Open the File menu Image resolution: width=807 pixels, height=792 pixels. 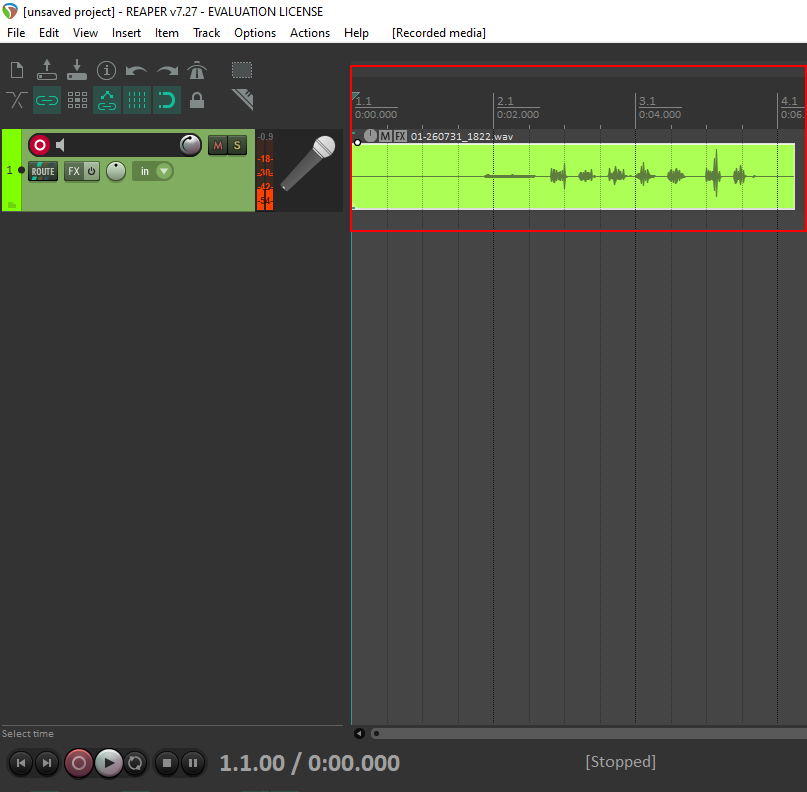[16, 33]
